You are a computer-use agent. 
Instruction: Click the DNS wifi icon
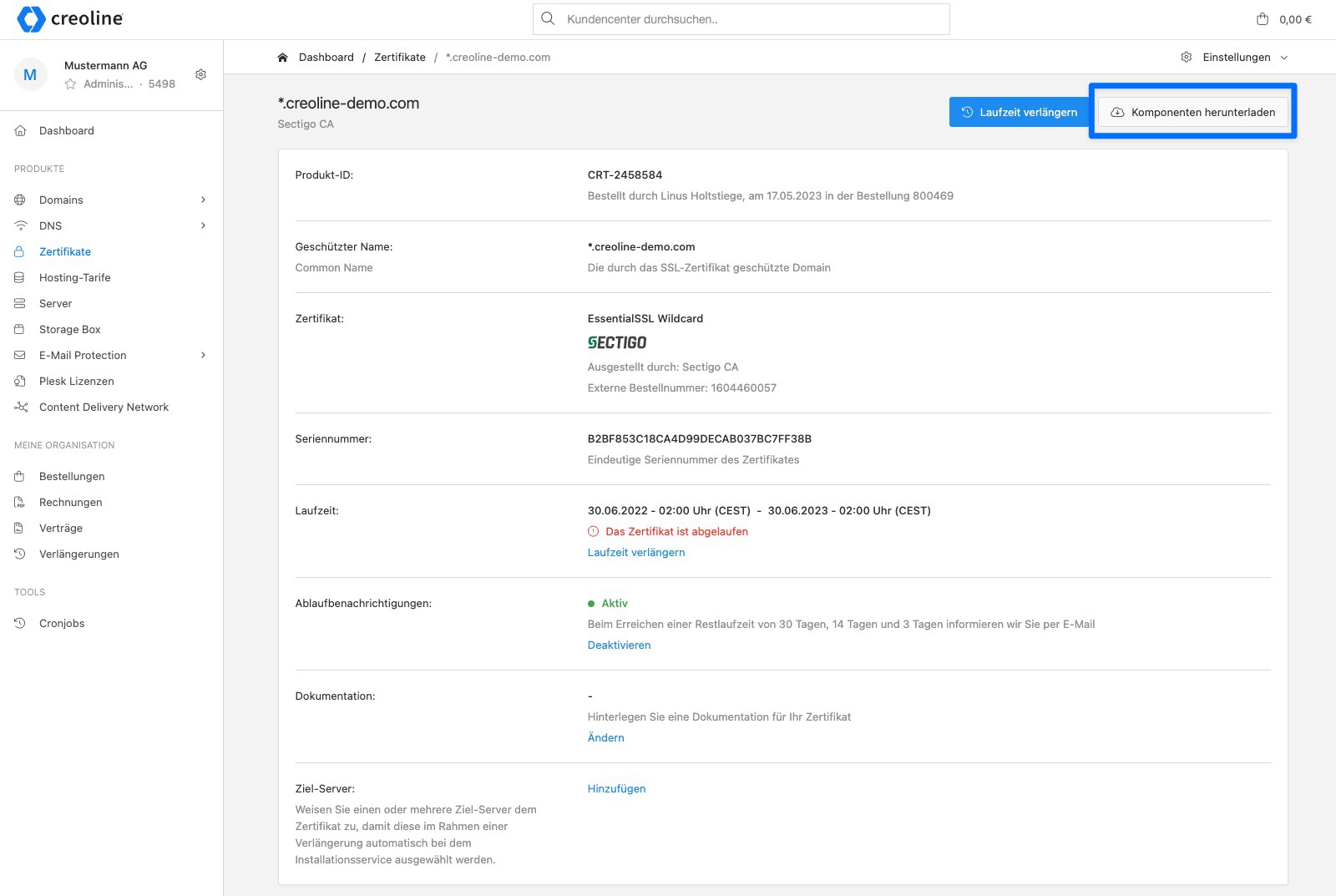[x=20, y=225]
